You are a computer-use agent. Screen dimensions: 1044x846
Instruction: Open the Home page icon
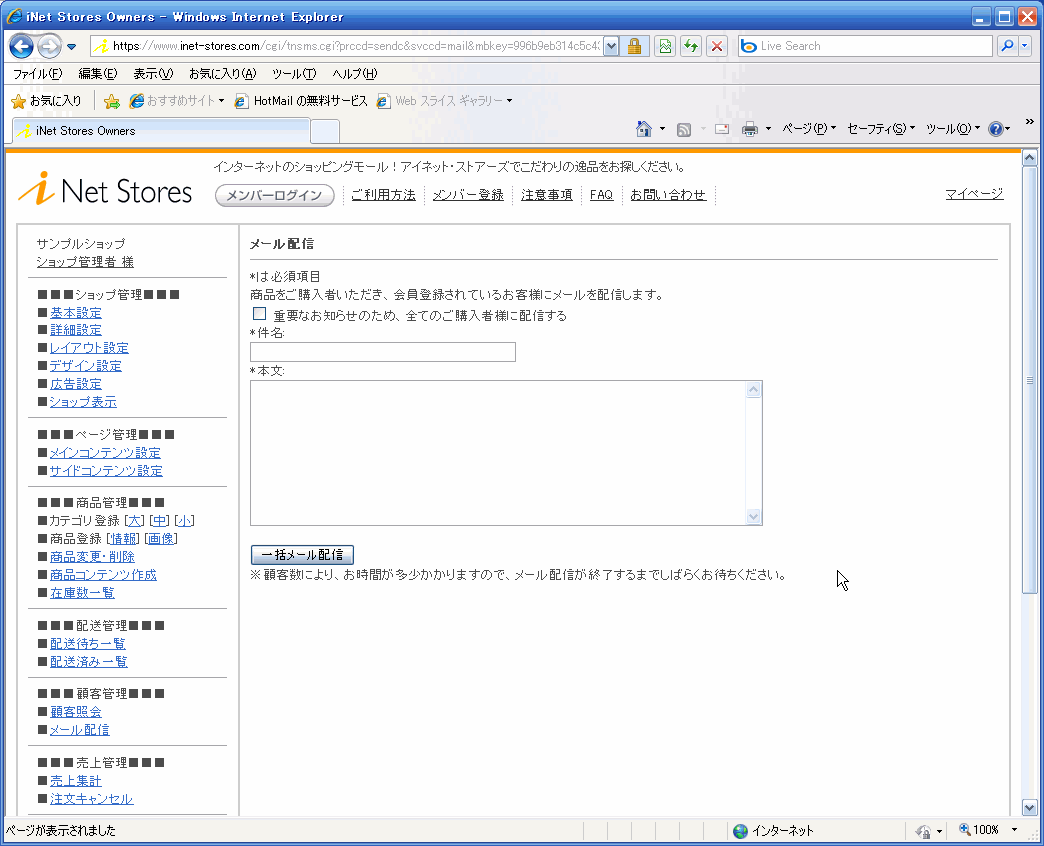click(645, 129)
